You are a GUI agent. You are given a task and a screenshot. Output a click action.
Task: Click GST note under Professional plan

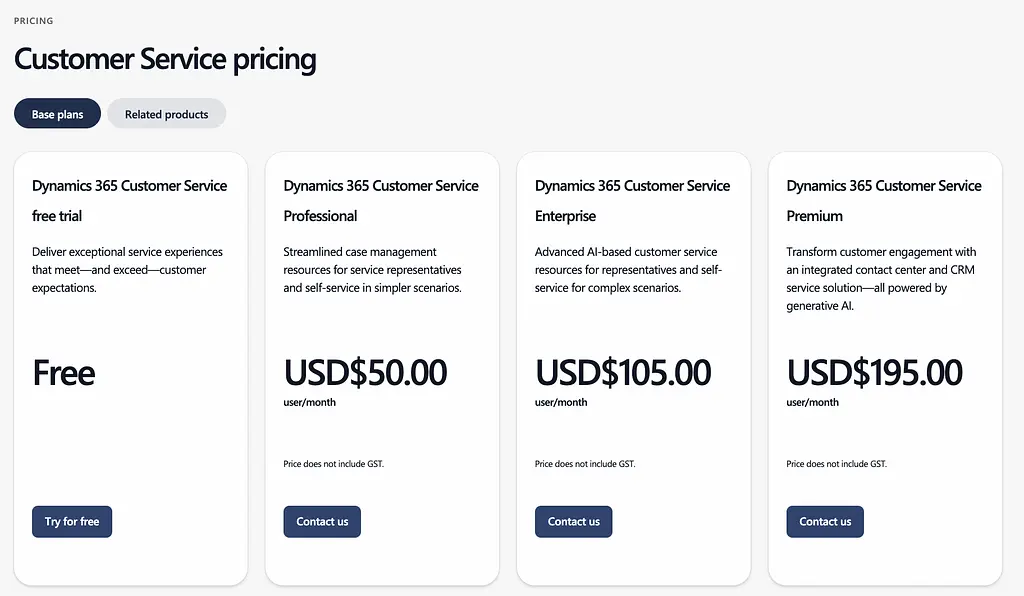coord(333,464)
